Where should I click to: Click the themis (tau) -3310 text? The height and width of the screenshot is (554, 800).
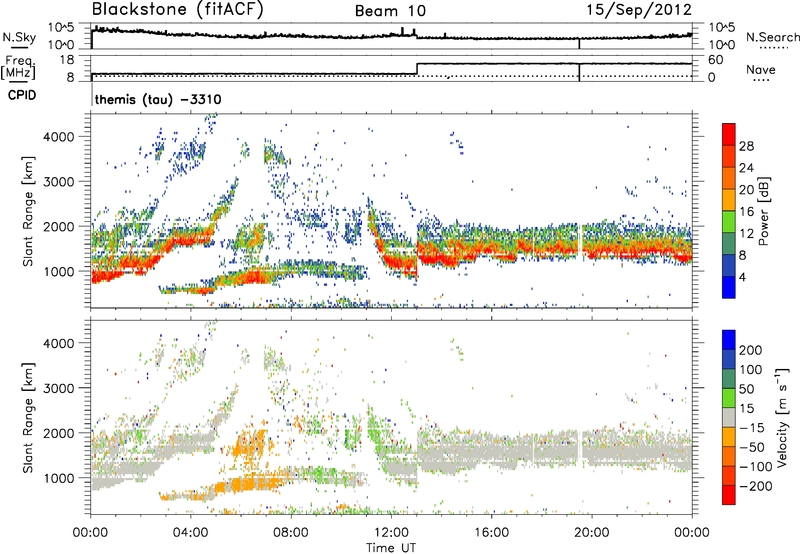[158, 99]
